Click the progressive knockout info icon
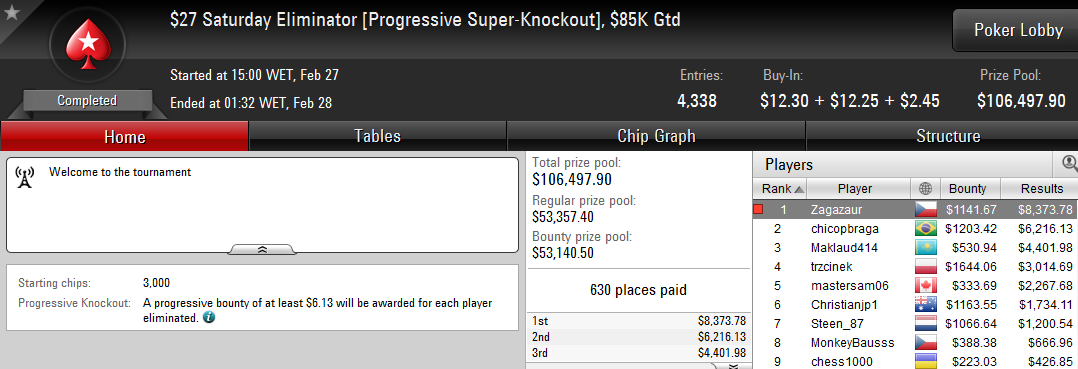Image resolution: width=1078 pixels, height=369 pixels. click(x=208, y=319)
